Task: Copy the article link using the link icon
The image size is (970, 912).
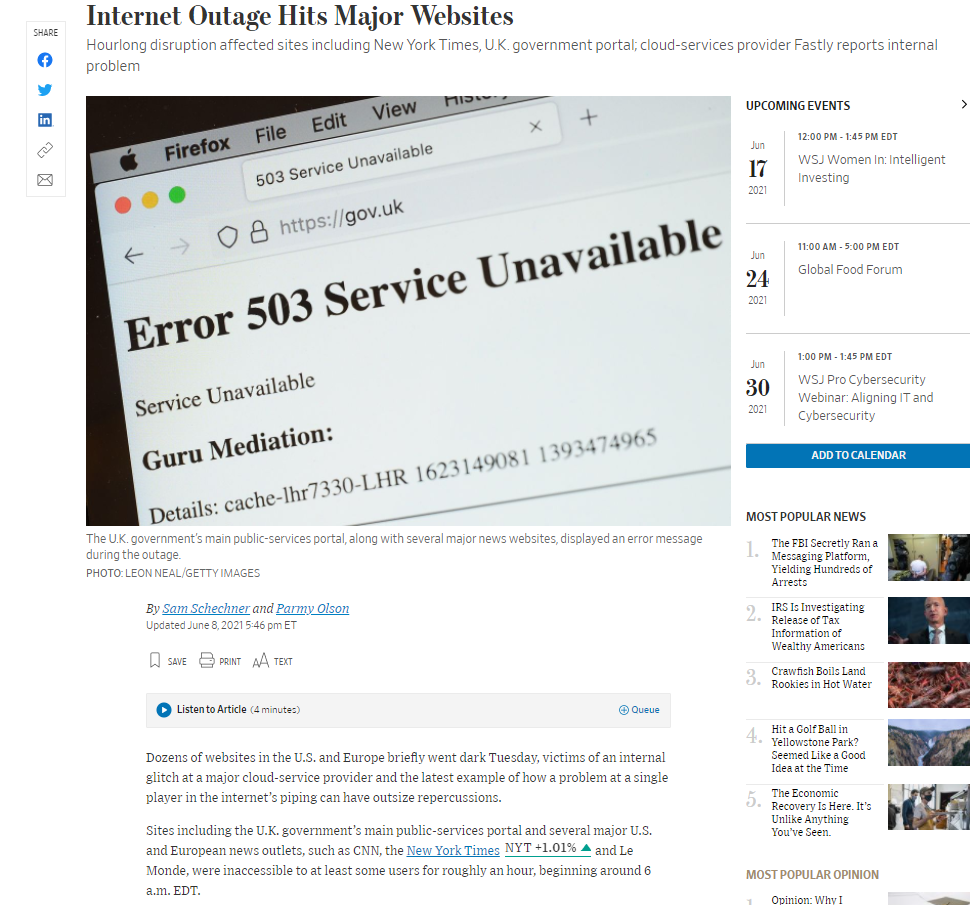Action: click(x=44, y=149)
